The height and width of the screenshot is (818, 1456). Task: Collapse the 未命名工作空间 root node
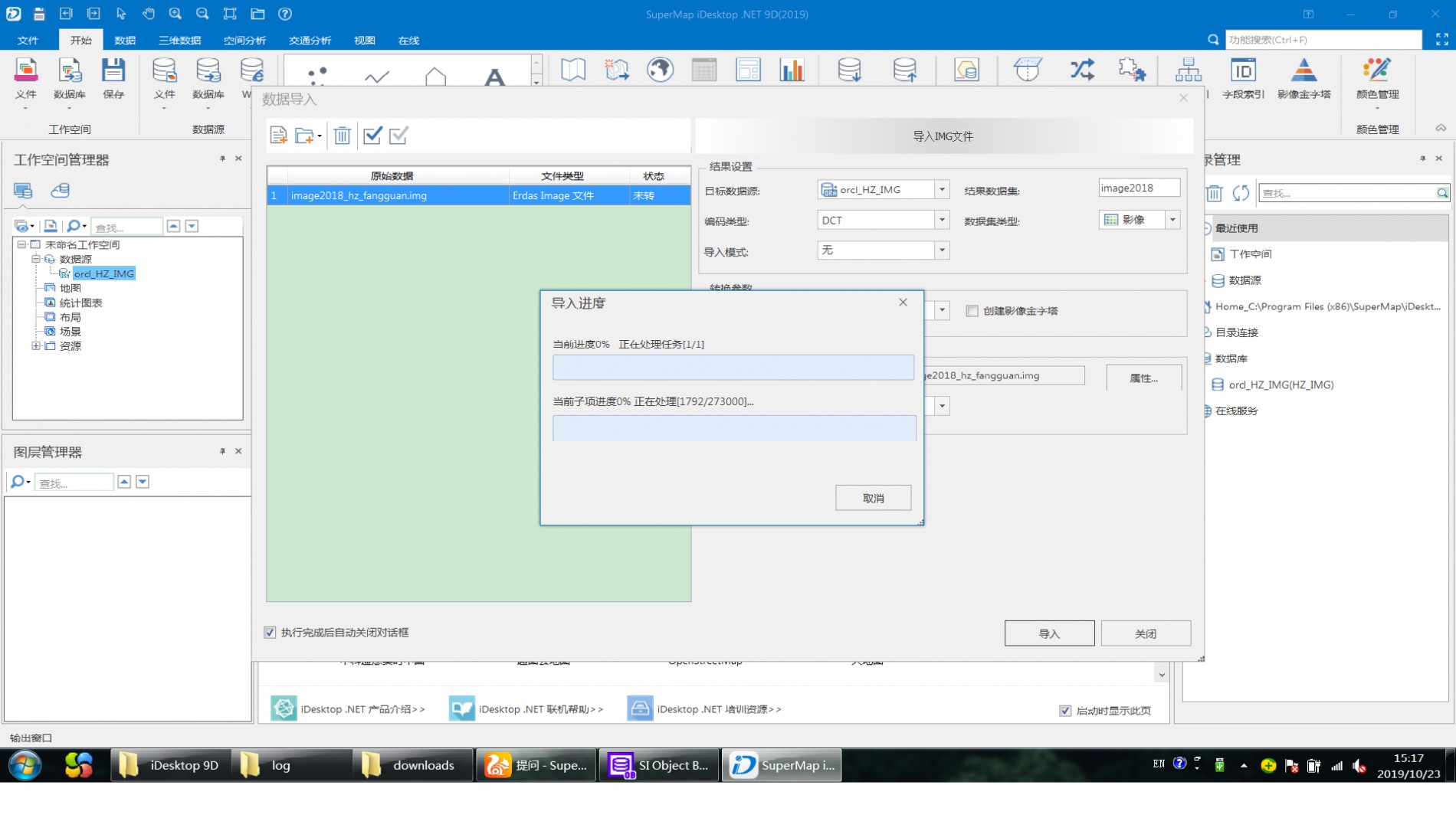tap(21, 245)
